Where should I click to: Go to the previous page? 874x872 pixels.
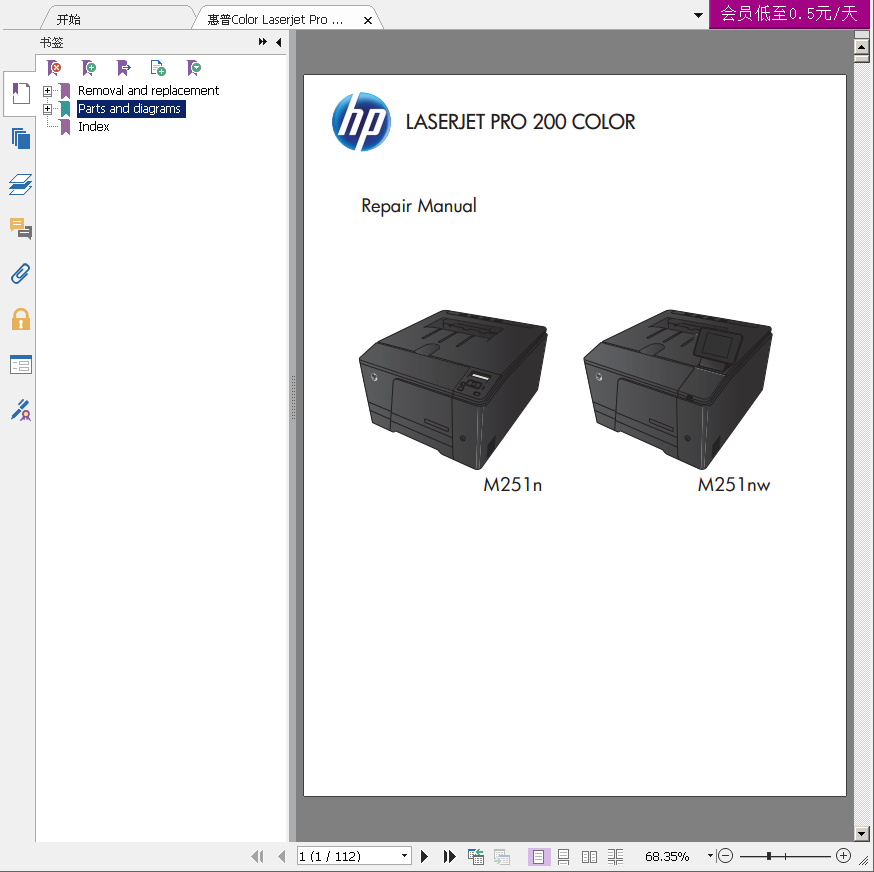tap(281, 856)
